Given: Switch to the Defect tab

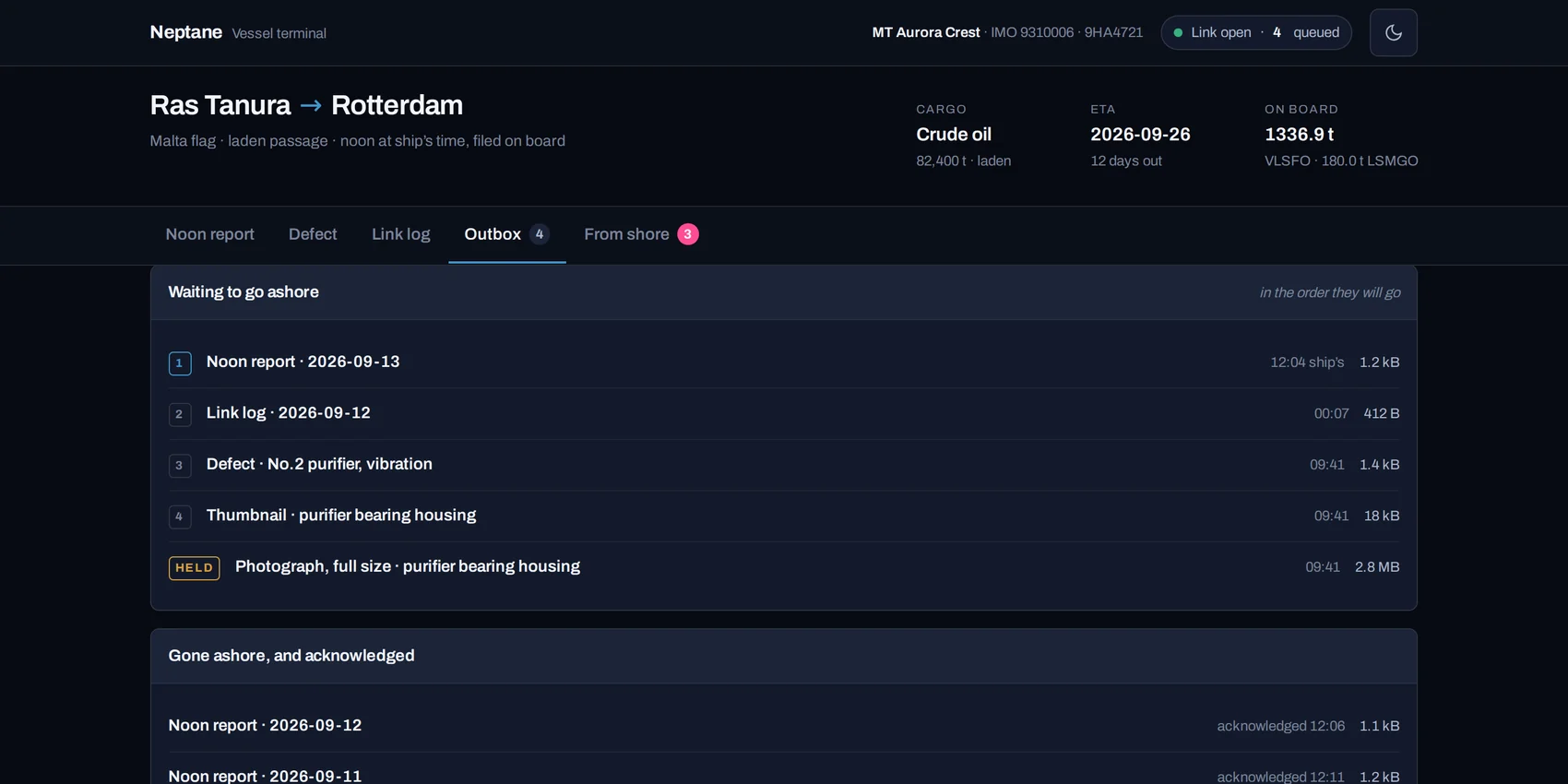Looking at the screenshot, I should (313, 234).
